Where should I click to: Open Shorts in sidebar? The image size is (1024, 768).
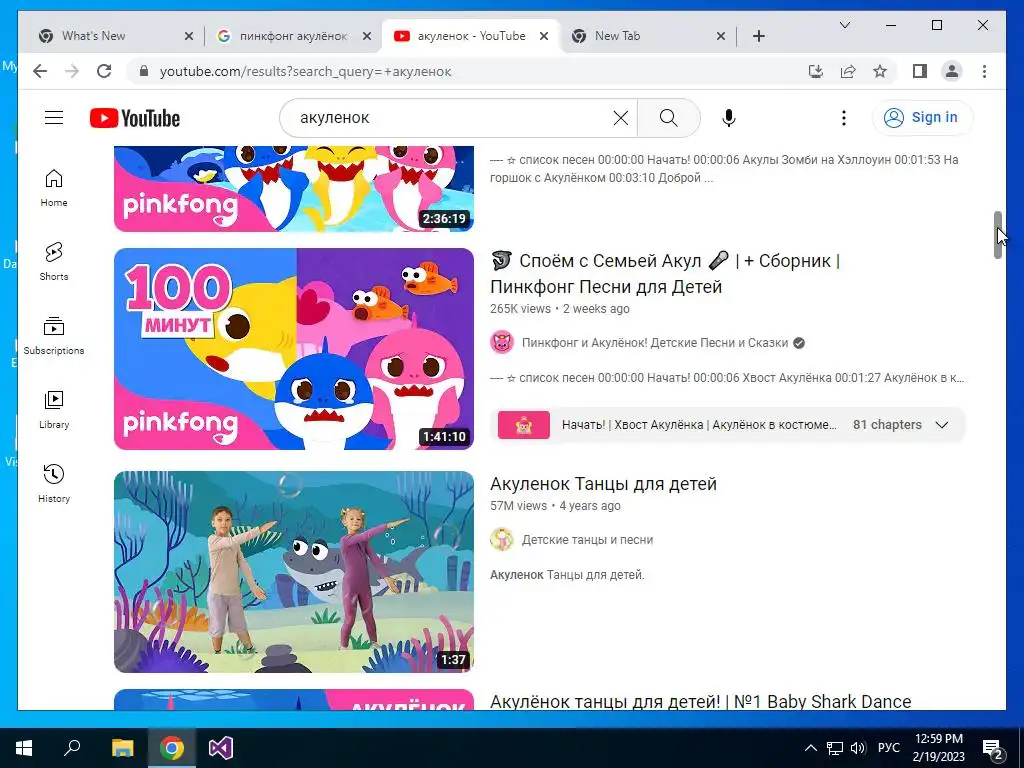[54, 262]
